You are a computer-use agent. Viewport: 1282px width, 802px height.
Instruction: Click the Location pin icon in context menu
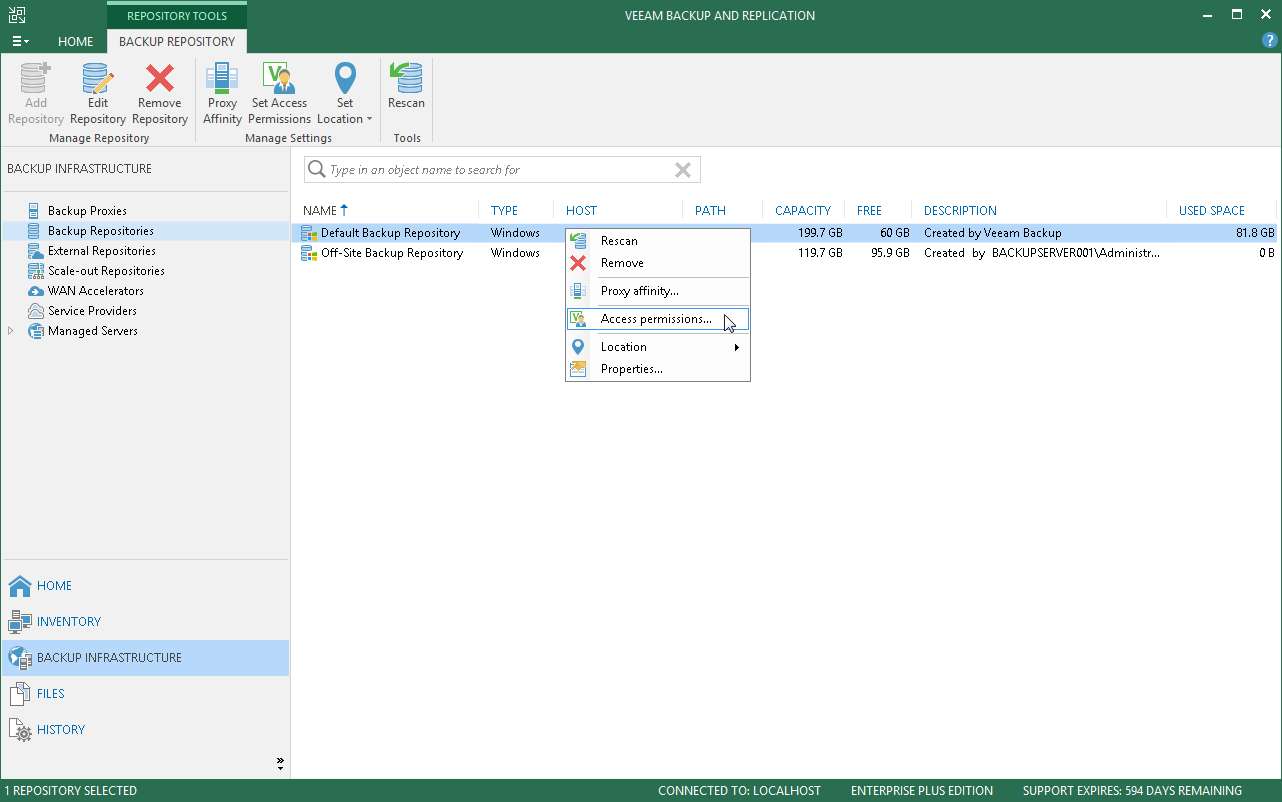578,347
